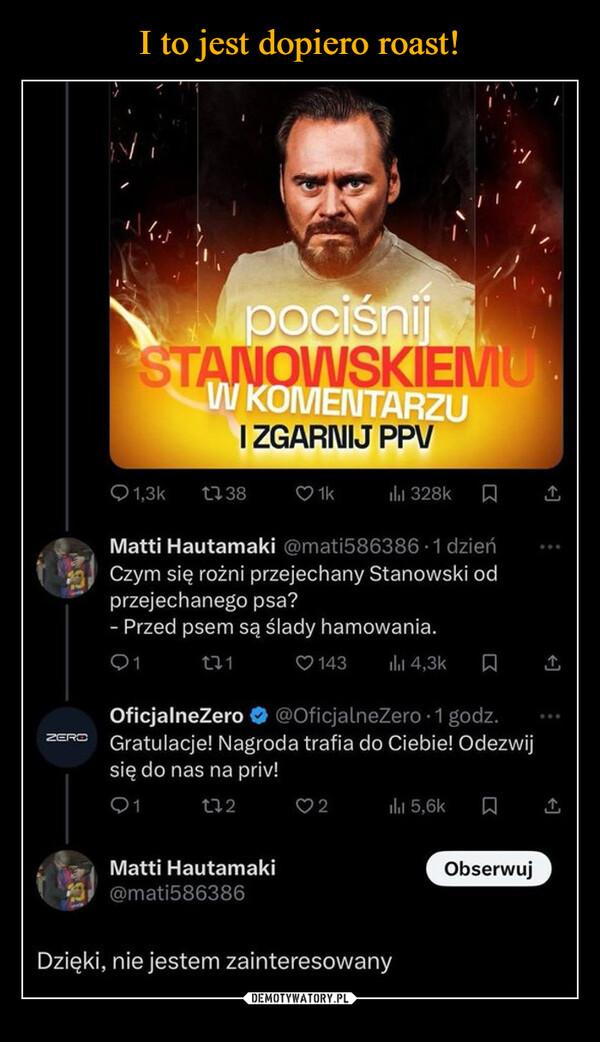Share the top promo tweet

[x=551, y=494]
